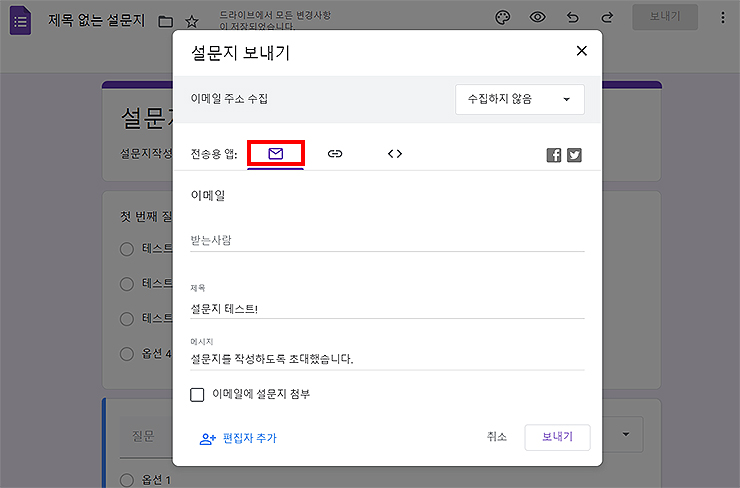Share the form via Facebook icon
The height and width of the screenshot is (488, 740).
point(554,155)
